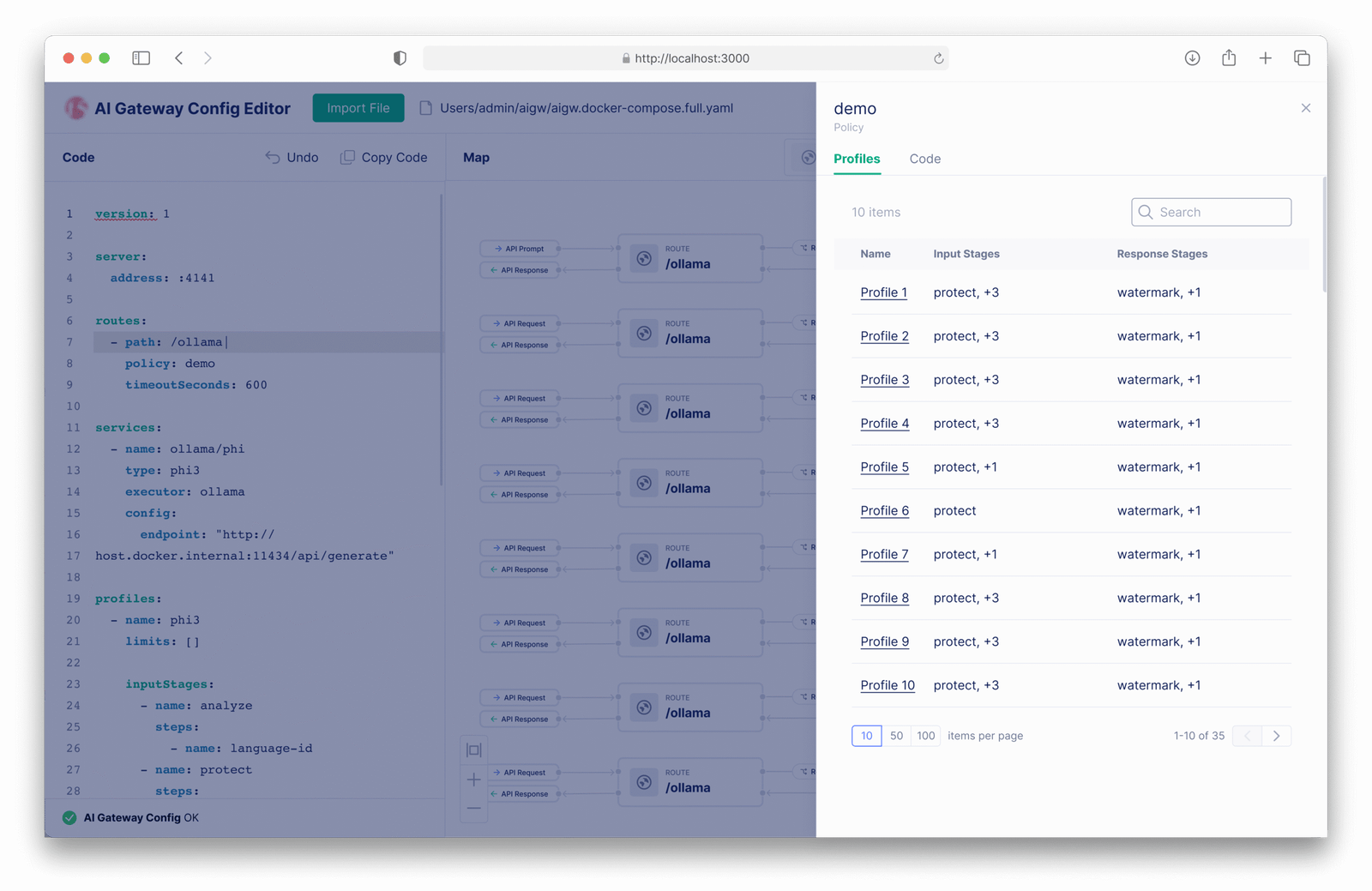Zoom out the map with minus icon

473,808
